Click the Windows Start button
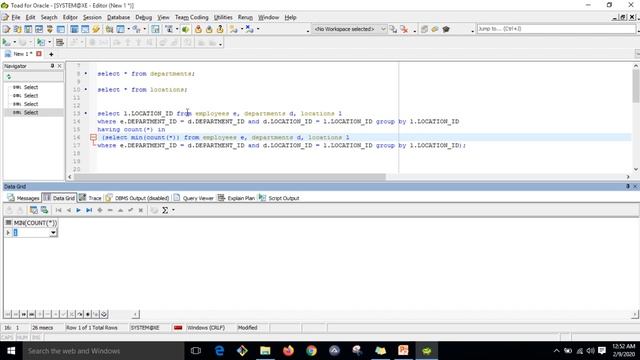Viewport: 640px width, 360px height. (x=11, y=351)
